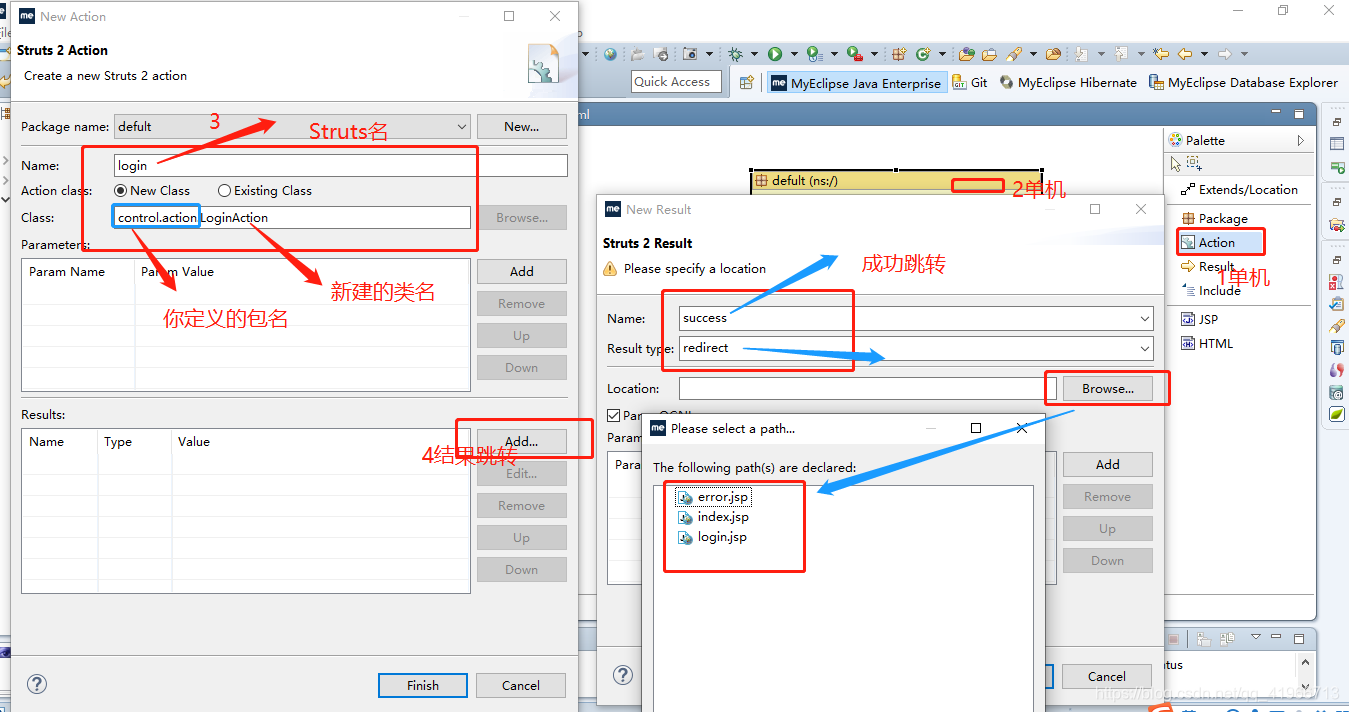The width and height of the screenshot is (1349, 712).
Task: Click the help icon in New Result dialog
Action: (623, 676)
